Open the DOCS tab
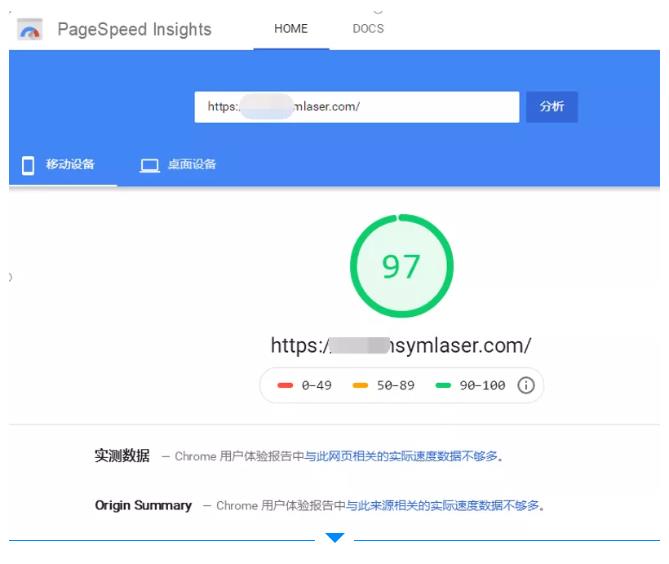 pos(368,29)
